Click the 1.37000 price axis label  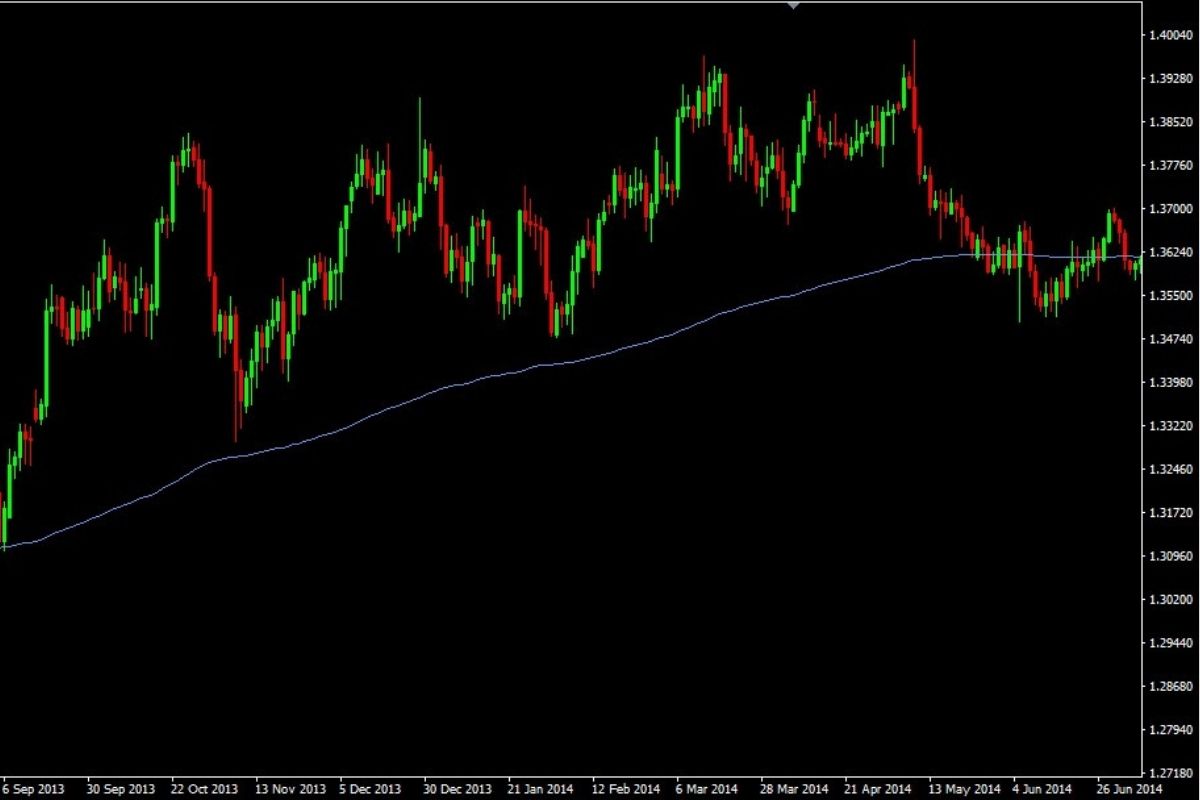(x=1170, y=209)
